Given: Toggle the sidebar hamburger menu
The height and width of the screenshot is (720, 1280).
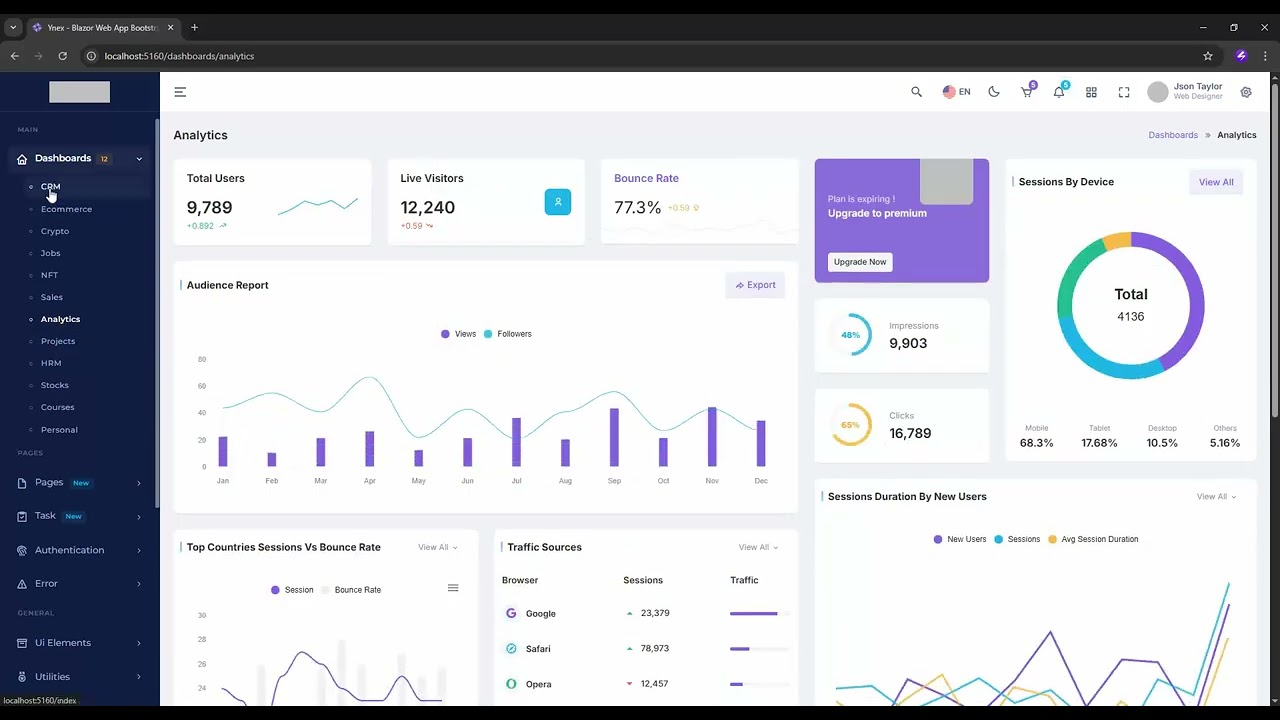Looking at the screenshot, I should [x=180, y=92].
